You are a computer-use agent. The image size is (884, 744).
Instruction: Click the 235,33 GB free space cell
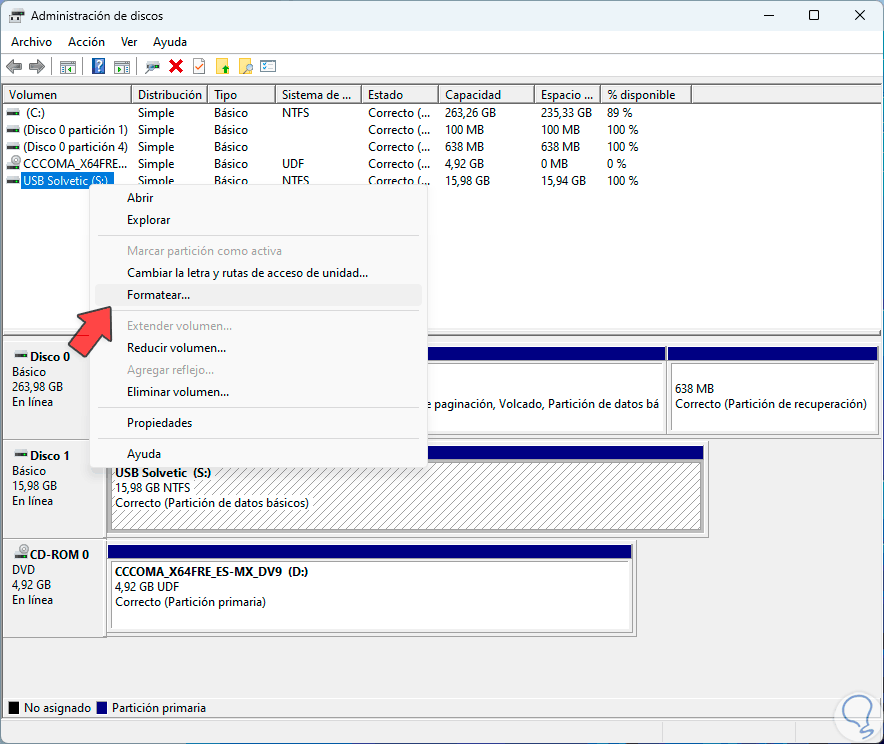[566, 113]
